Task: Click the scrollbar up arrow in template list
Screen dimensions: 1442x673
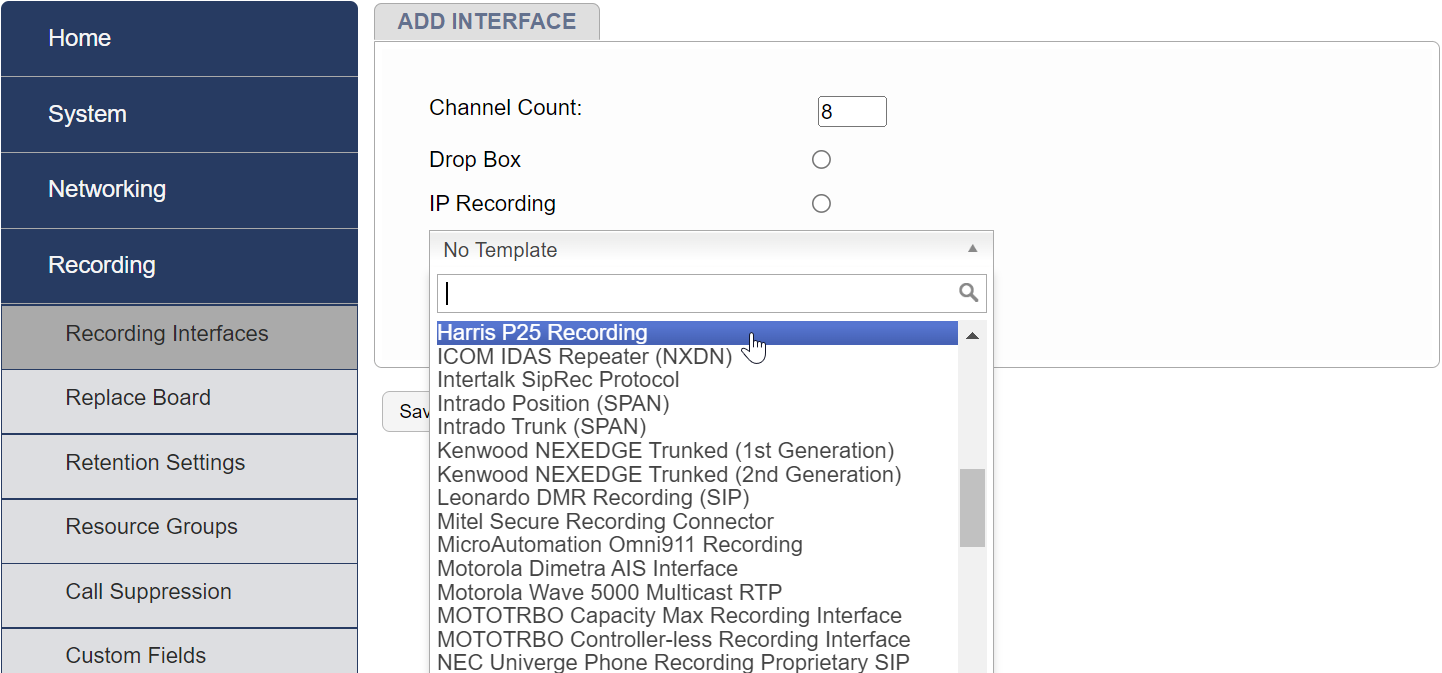Action: [x=971, y=335]
